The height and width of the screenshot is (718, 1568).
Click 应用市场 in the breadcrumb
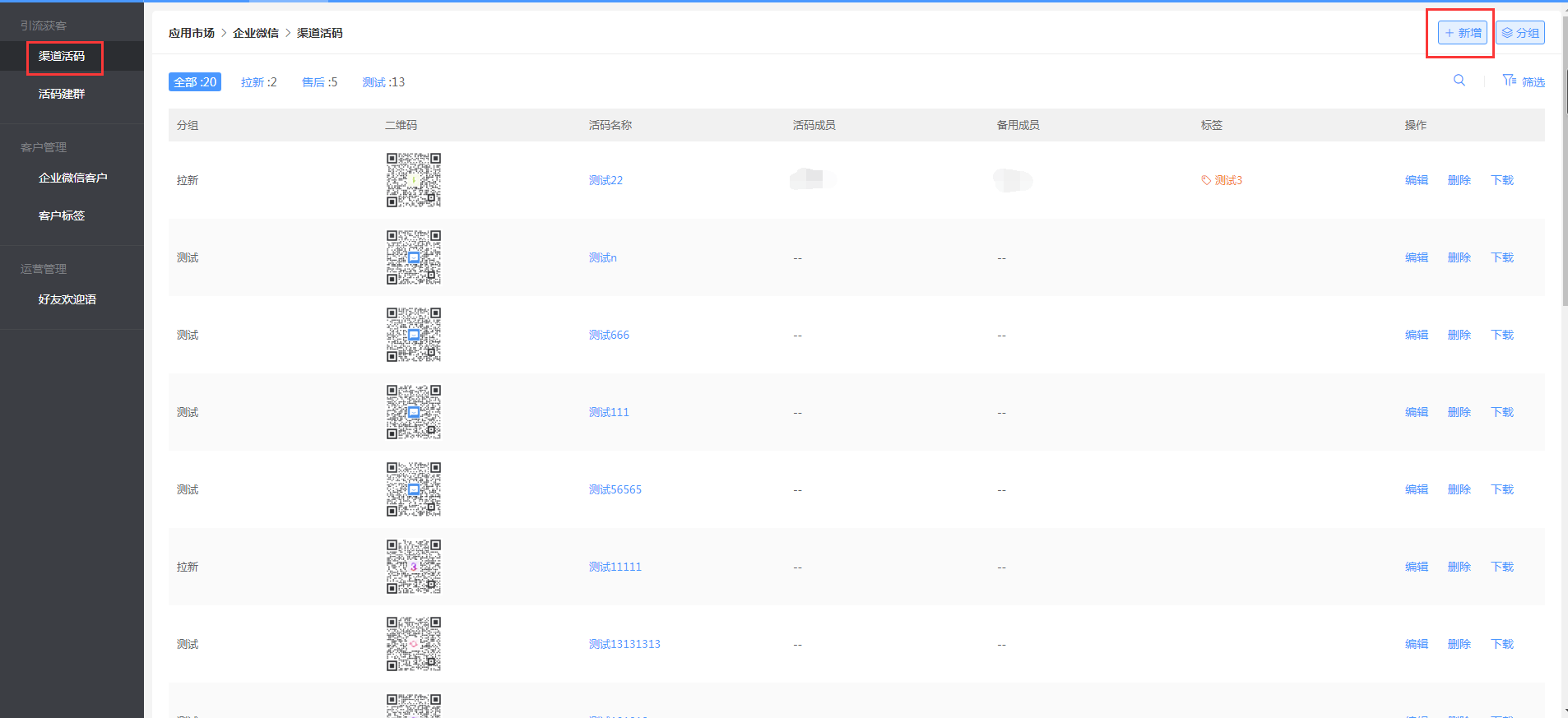click(x=192, y=33)
